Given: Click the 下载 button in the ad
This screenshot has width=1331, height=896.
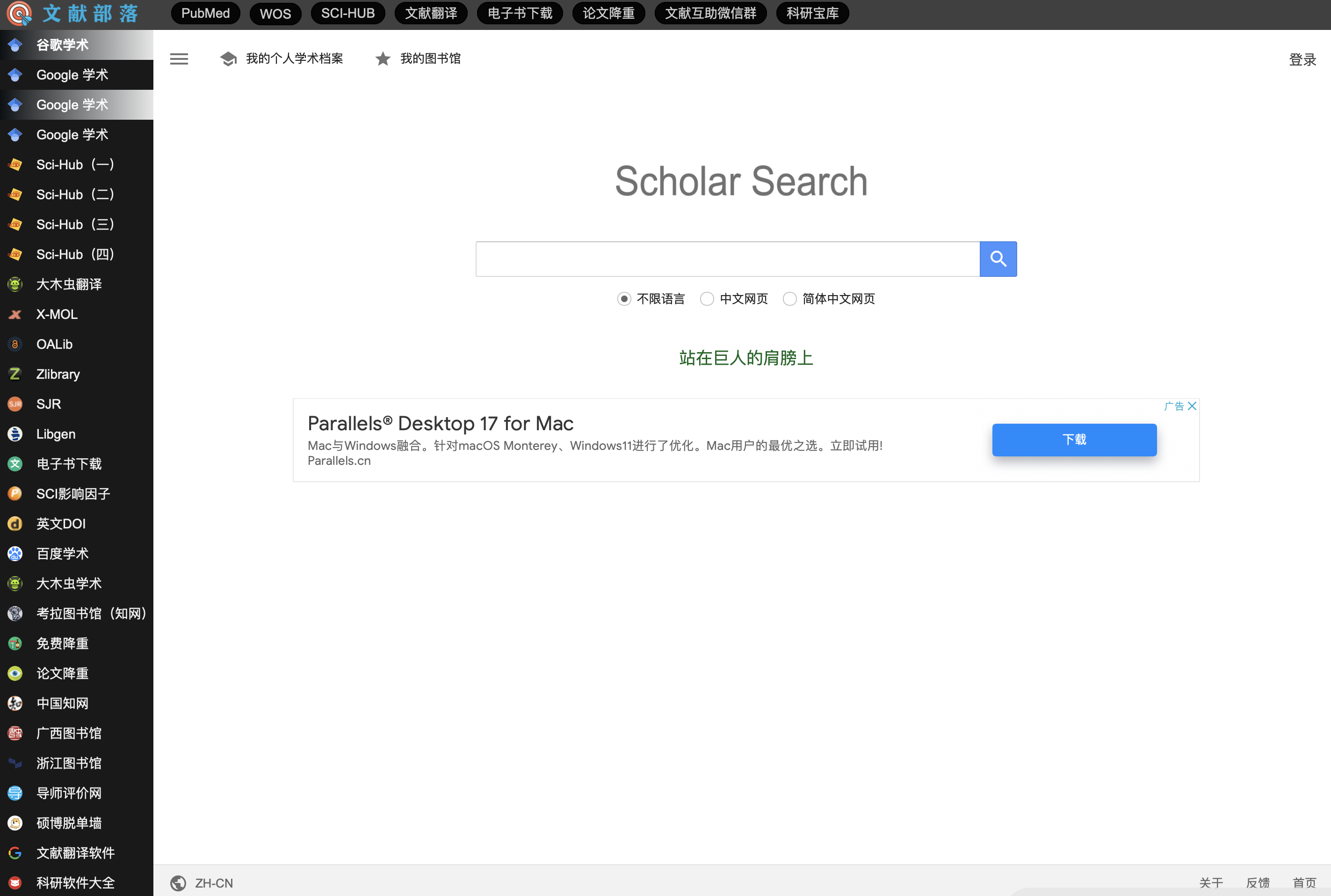Looking at the screenshot, I should (1074, 440).
